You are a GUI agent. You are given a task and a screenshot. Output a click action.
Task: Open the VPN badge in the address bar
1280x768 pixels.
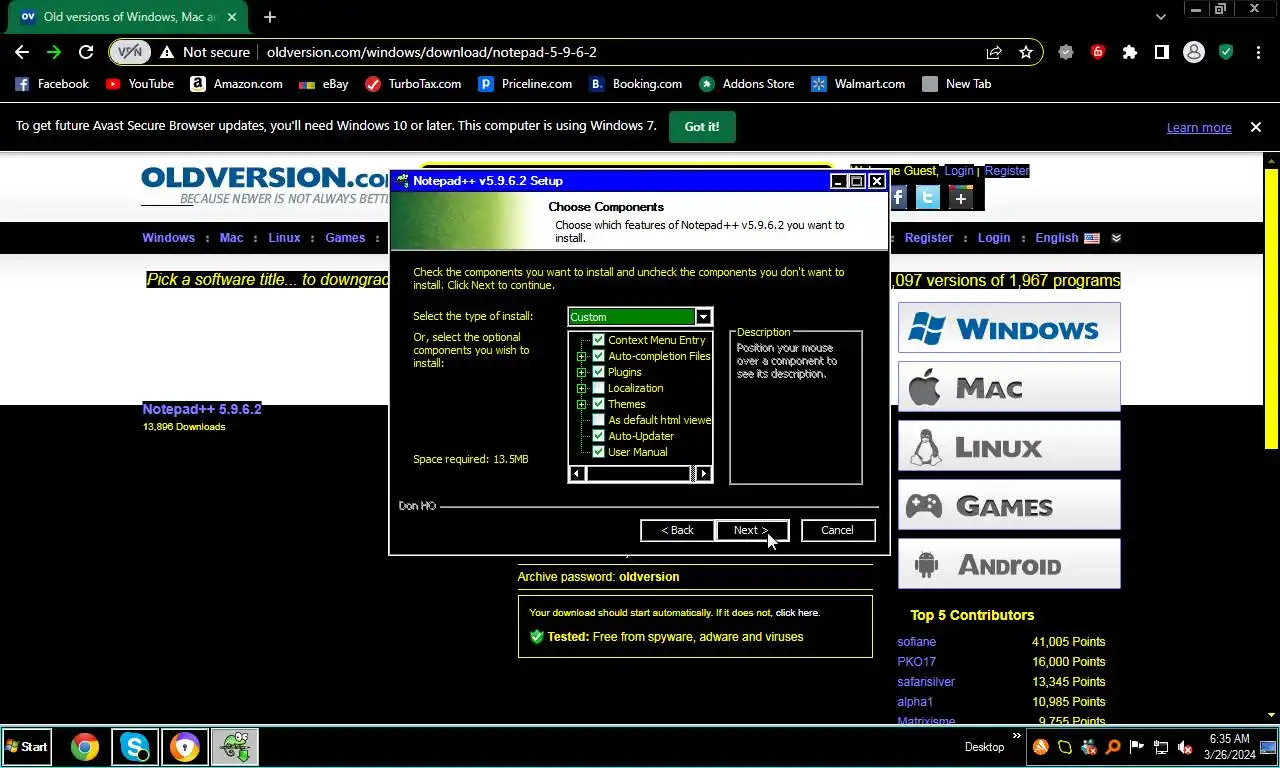click(x=130, y=52)
